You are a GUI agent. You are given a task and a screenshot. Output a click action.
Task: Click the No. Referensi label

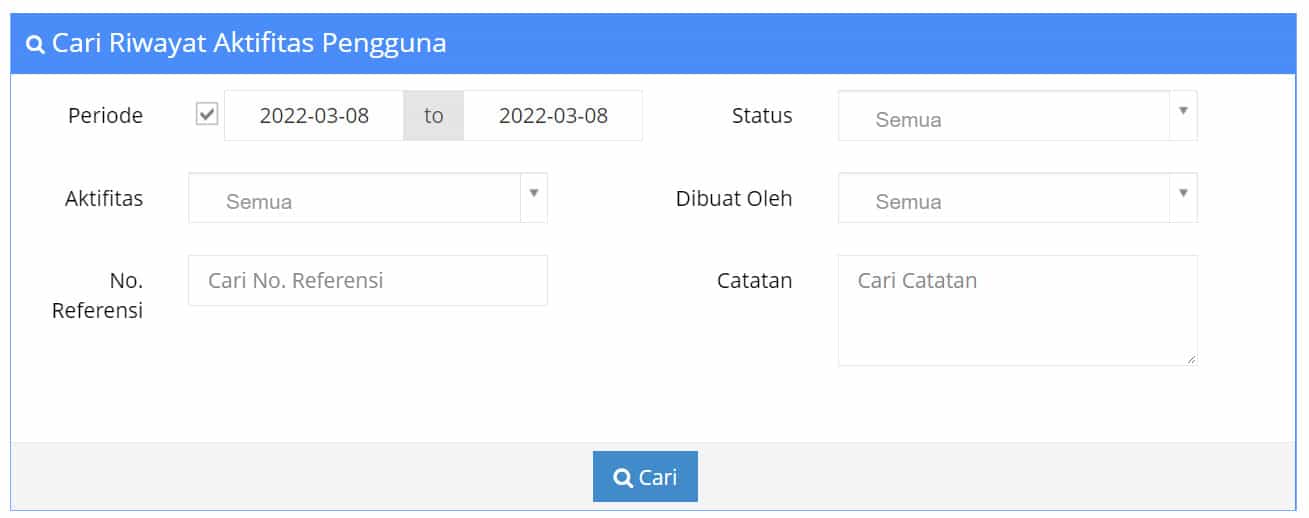[97, 295]
